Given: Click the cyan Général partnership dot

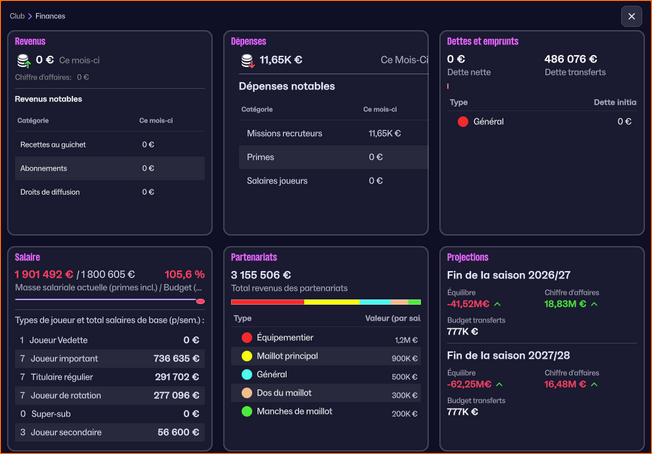Looking at the screenshot, I should point(246,375).
